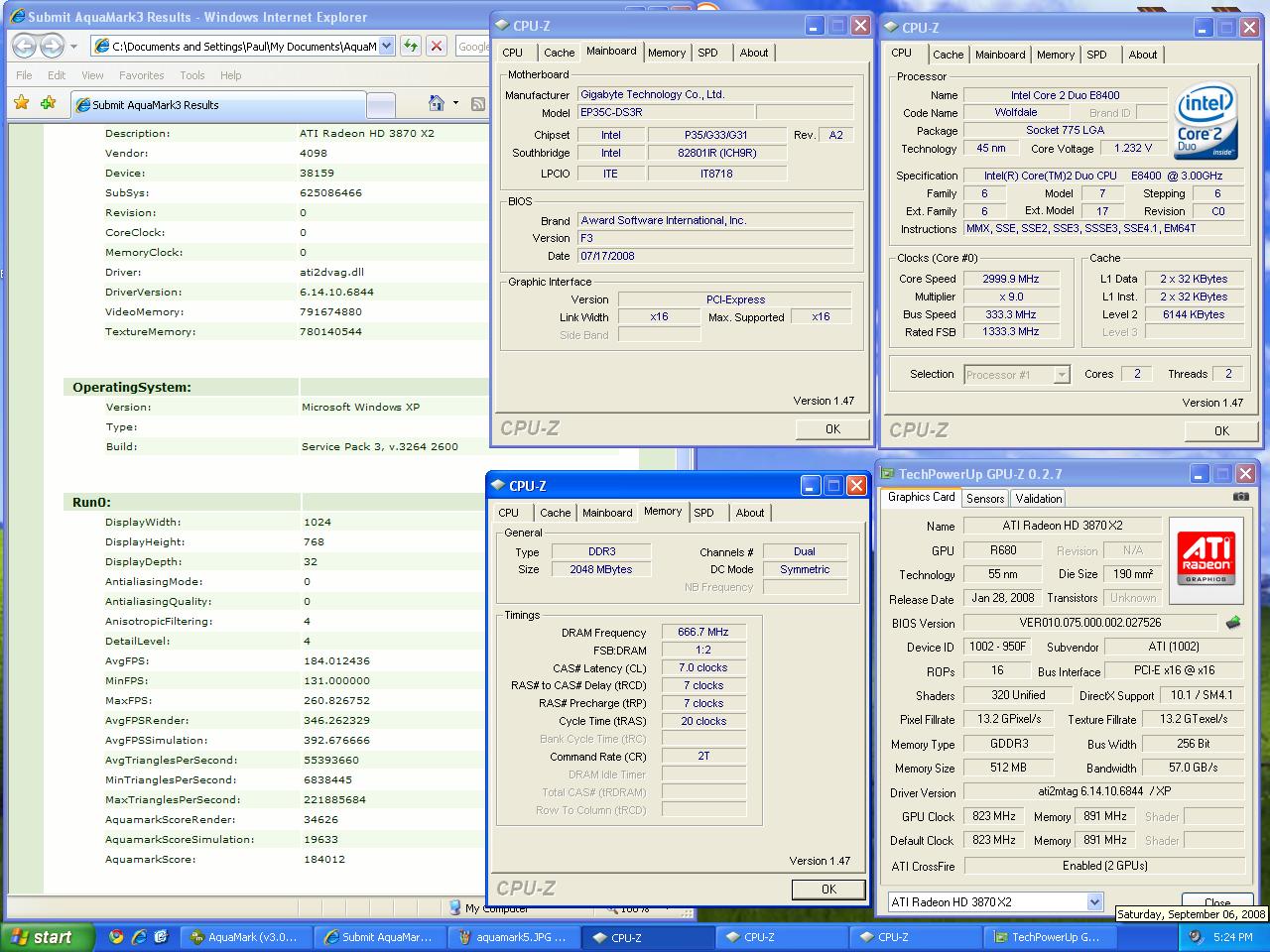Viewport: 1270px width, 952px height.
Task: Open About tab in Mainboard CPU-Z window
Action: coord(754,53)
